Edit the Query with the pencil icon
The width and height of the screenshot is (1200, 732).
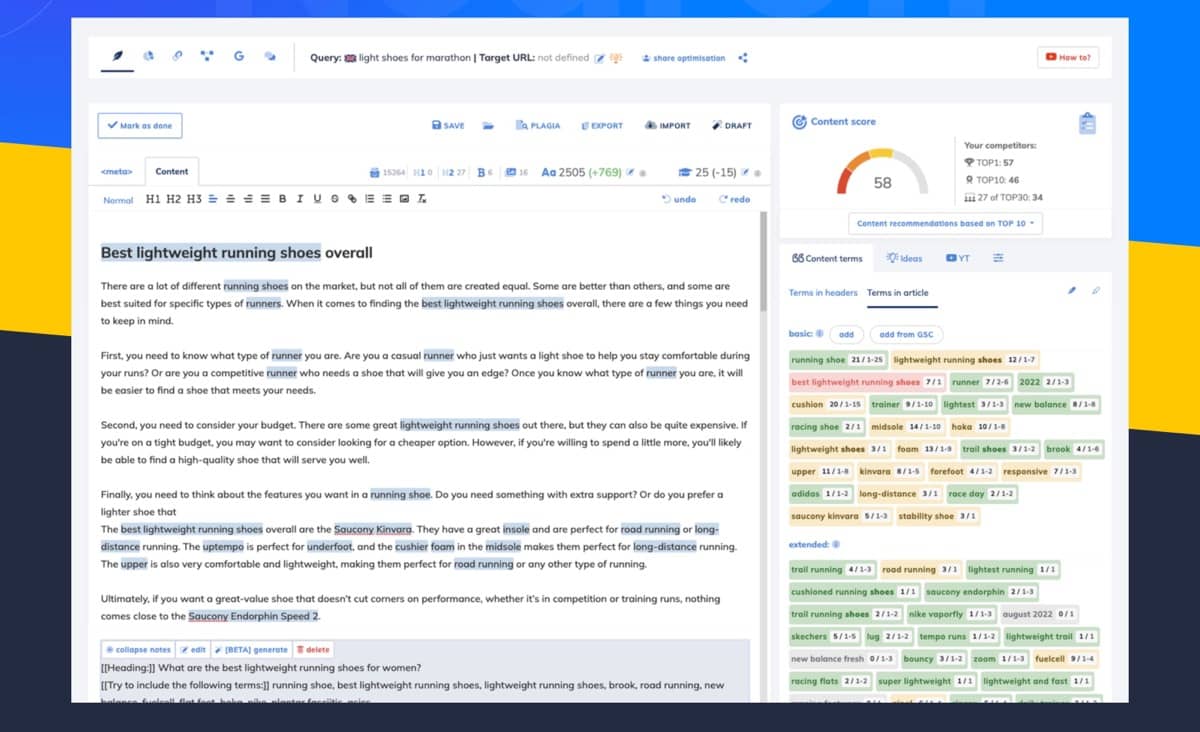[x=600, y=58]
